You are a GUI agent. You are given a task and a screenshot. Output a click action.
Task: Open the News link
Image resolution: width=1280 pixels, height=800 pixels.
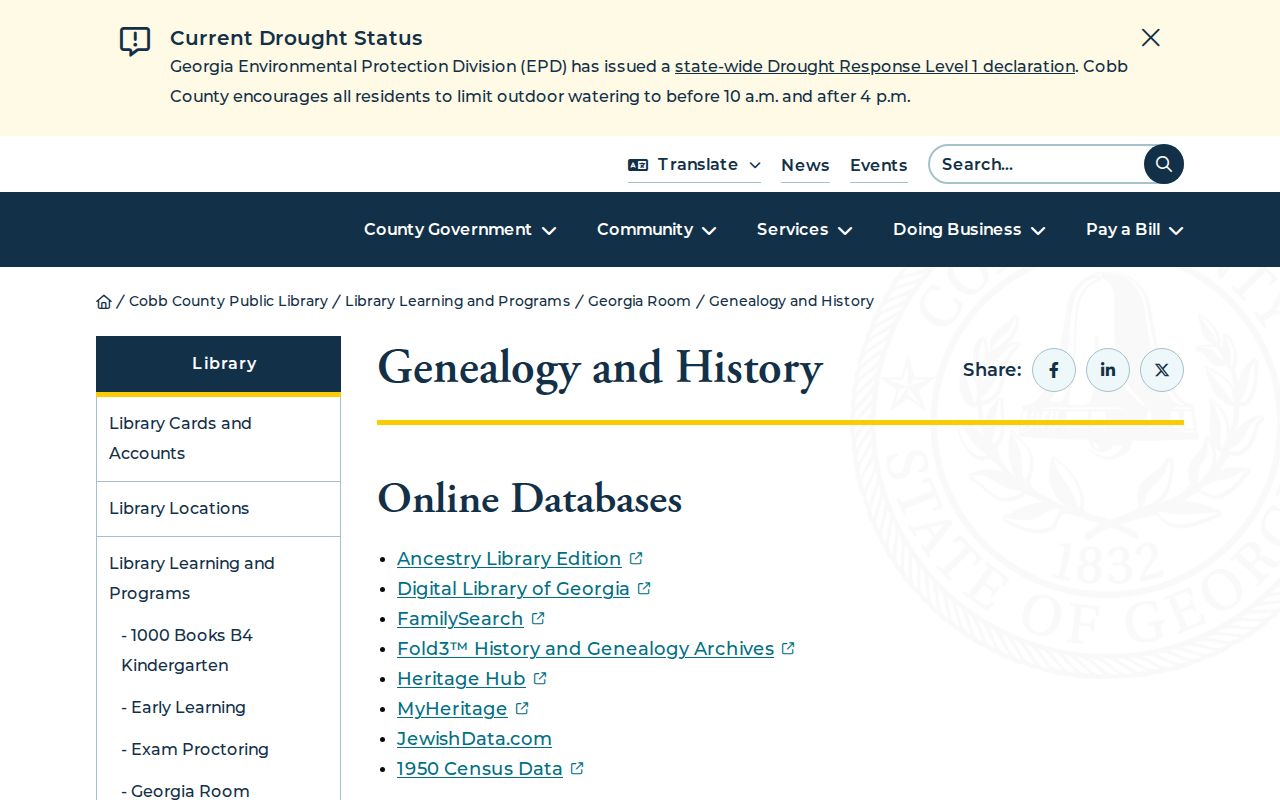click(805, 165)
